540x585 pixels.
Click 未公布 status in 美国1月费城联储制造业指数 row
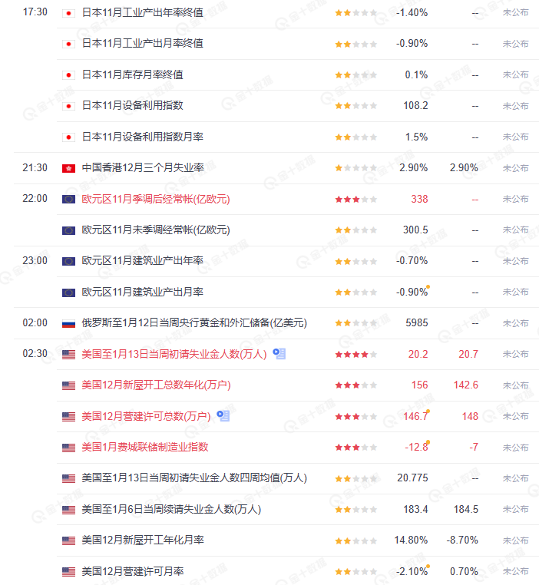(516, 447)
